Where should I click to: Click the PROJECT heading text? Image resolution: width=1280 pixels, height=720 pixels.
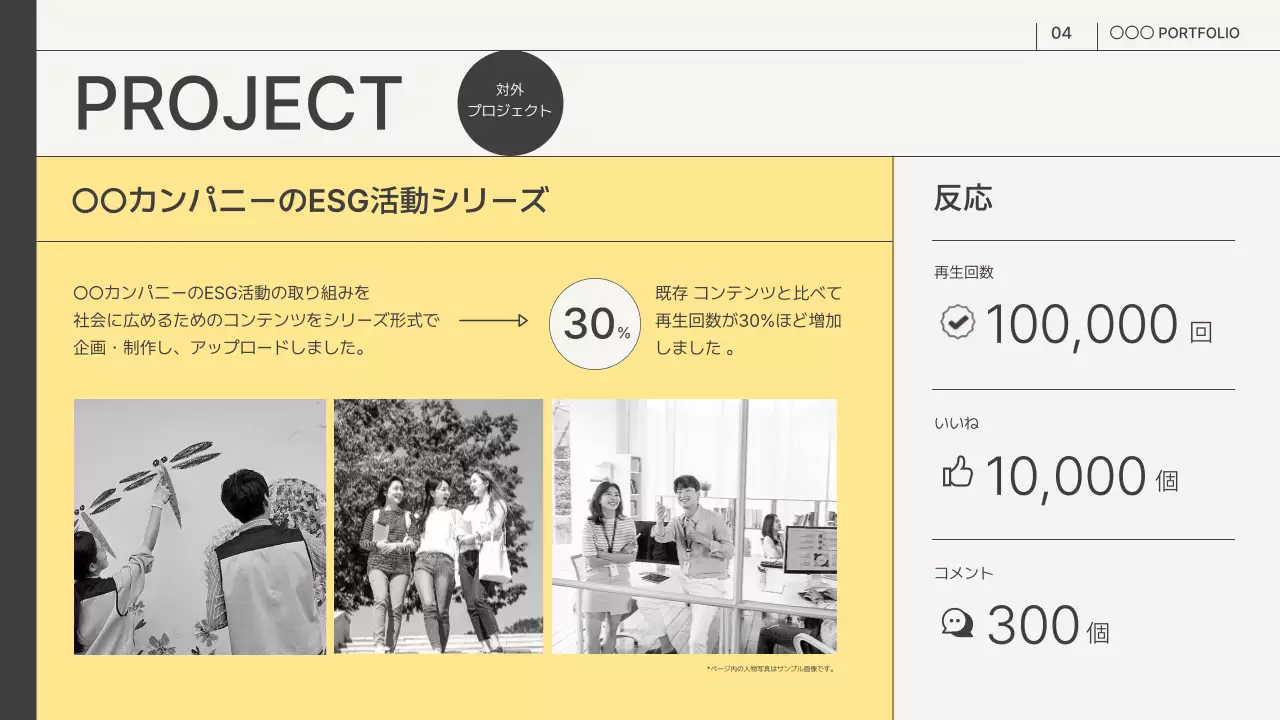pyautogui.click(x=238, y=104)
